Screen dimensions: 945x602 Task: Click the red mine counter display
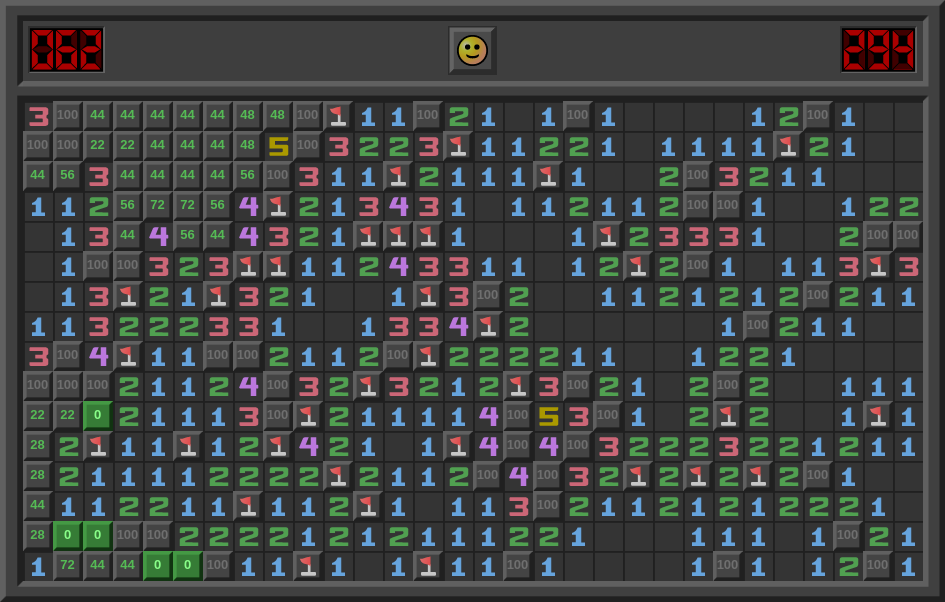click(x=66, y=50)
